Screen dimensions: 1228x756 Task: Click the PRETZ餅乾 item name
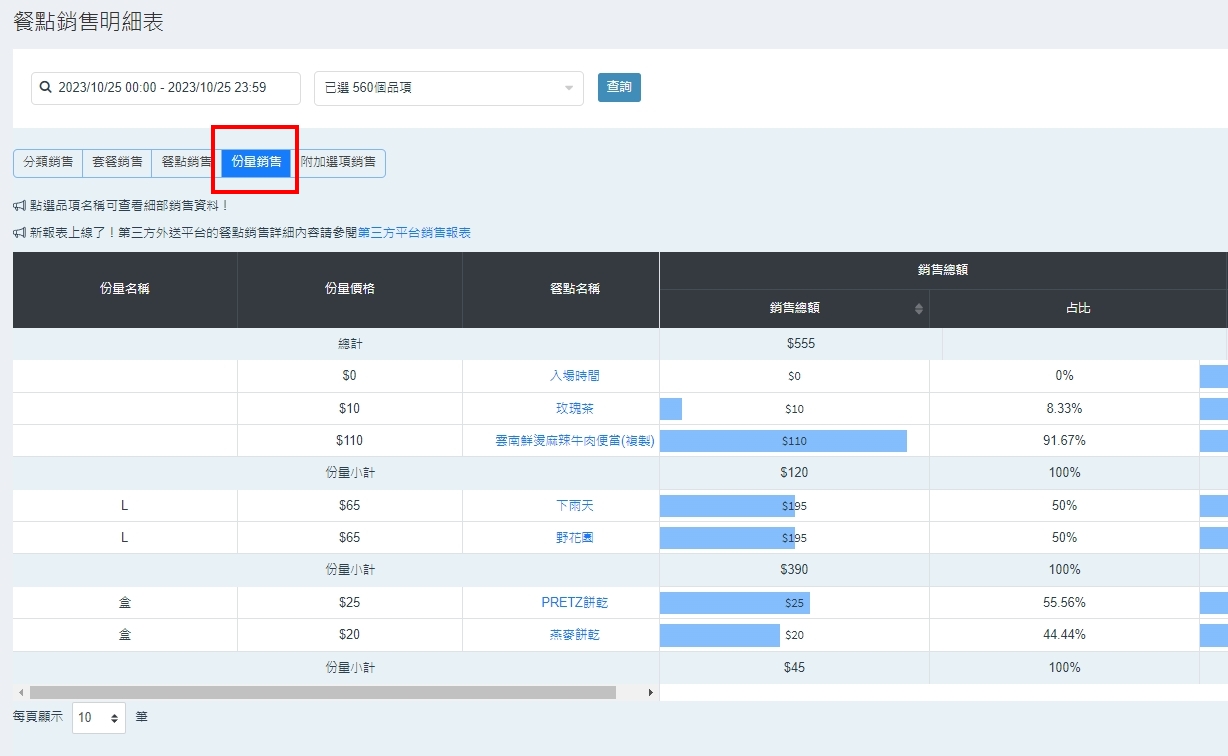(x=575, y=603)
